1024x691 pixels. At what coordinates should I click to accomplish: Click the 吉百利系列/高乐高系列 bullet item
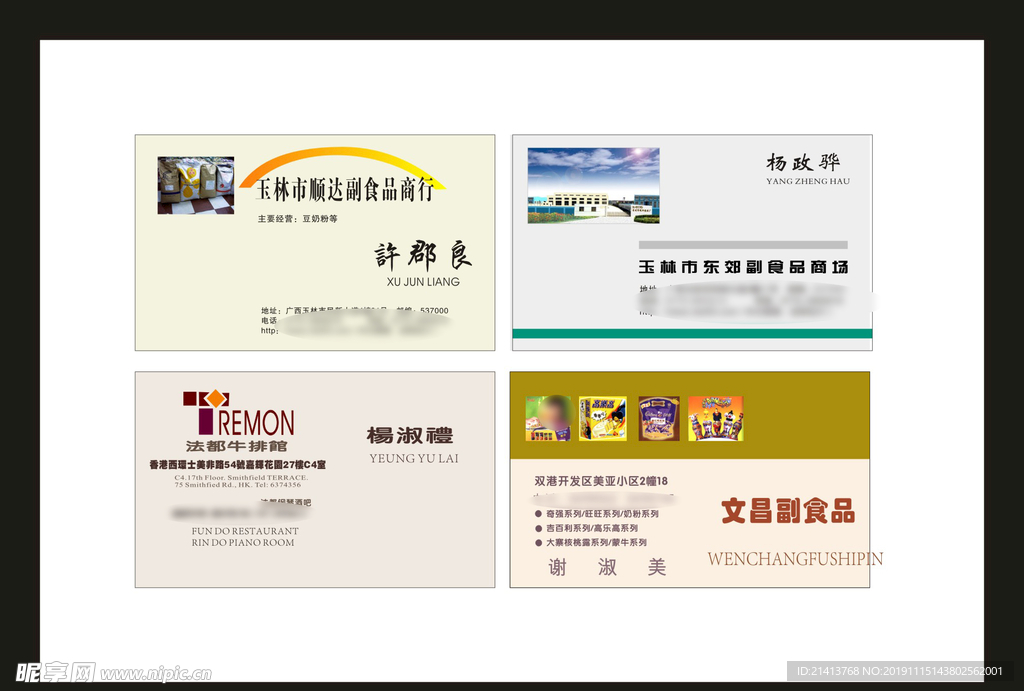click(591, 528)
